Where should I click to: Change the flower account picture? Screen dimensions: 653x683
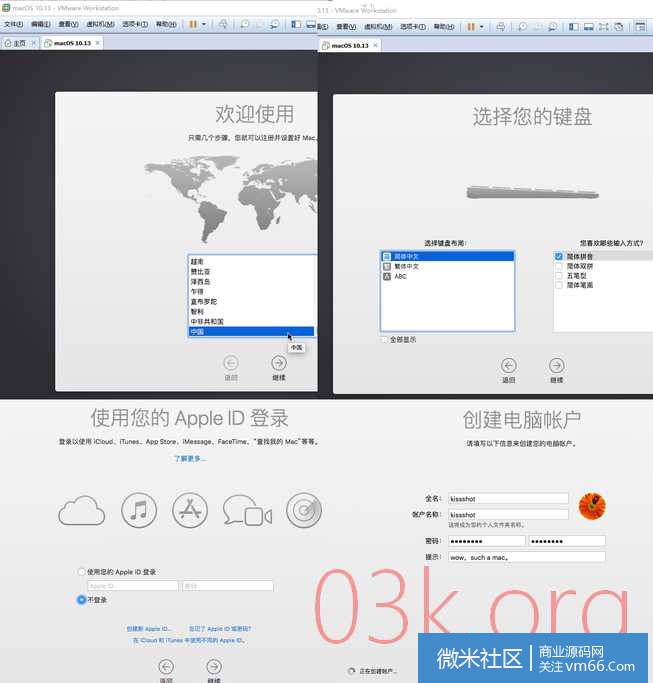[x=592, y=506]
